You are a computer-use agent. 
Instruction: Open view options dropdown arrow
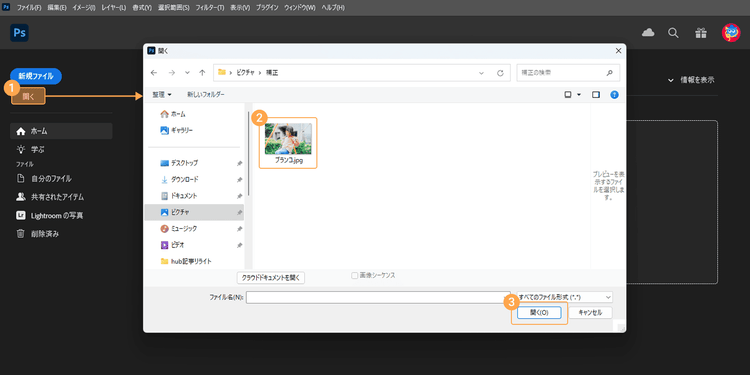click(579, 95)
